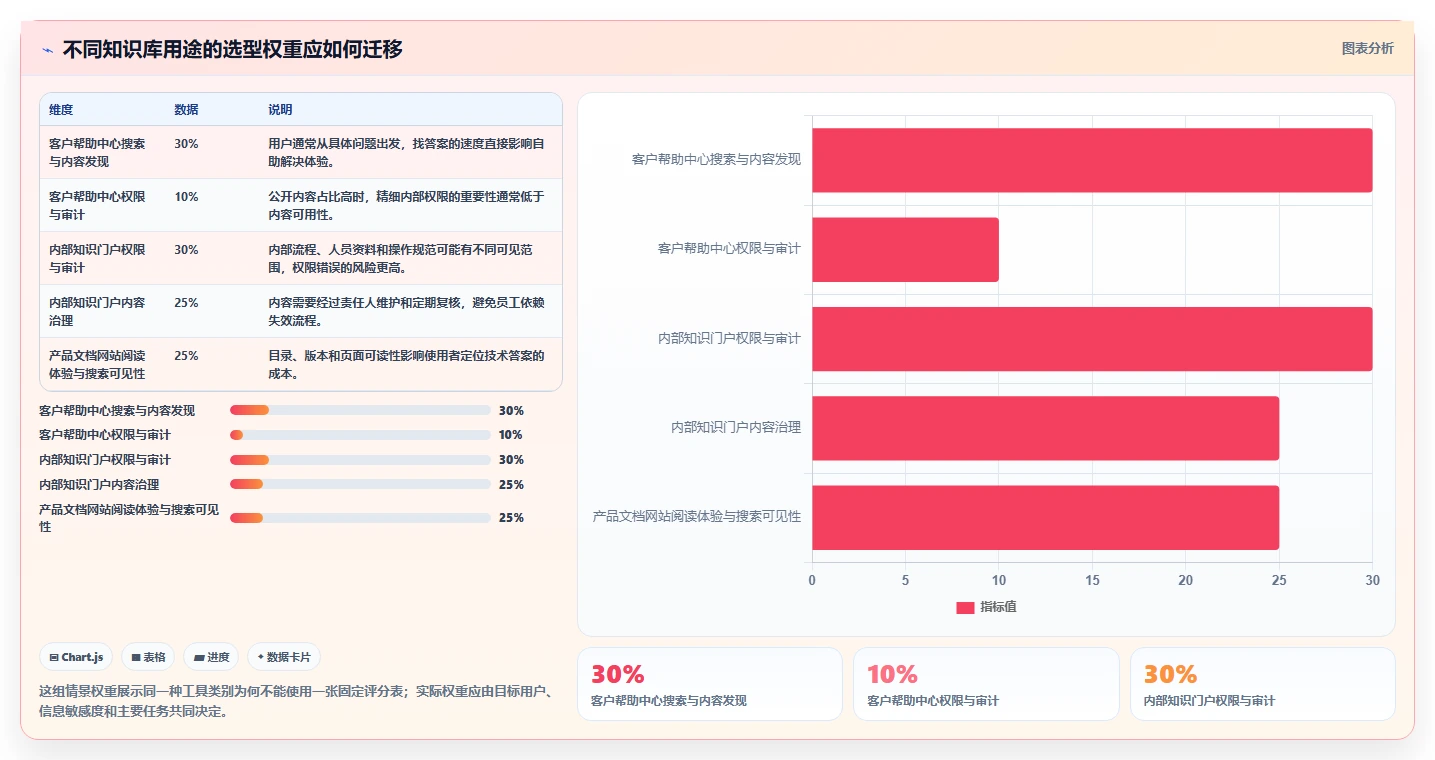Click the 表格 chip
1435x760 pixels.
pos(149,657)
